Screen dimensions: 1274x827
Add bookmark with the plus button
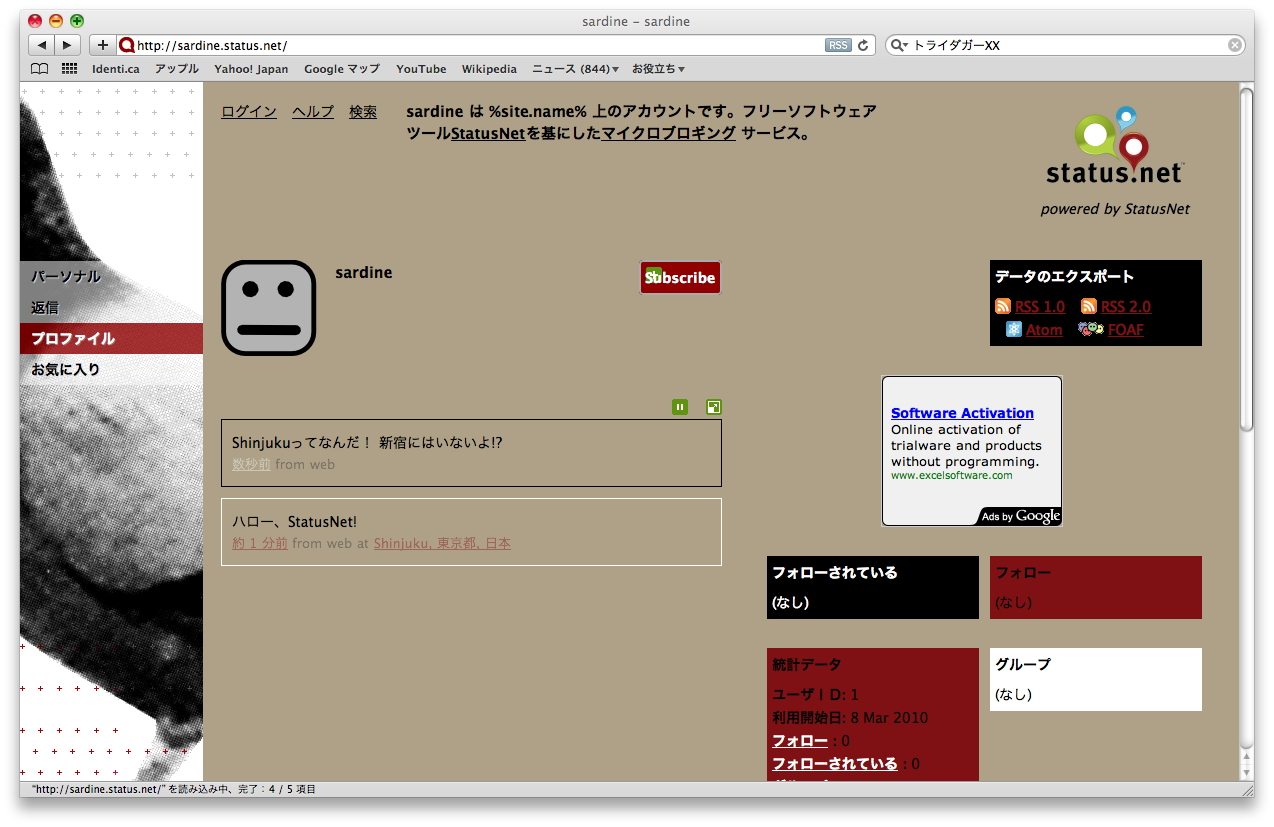(102, 45)
